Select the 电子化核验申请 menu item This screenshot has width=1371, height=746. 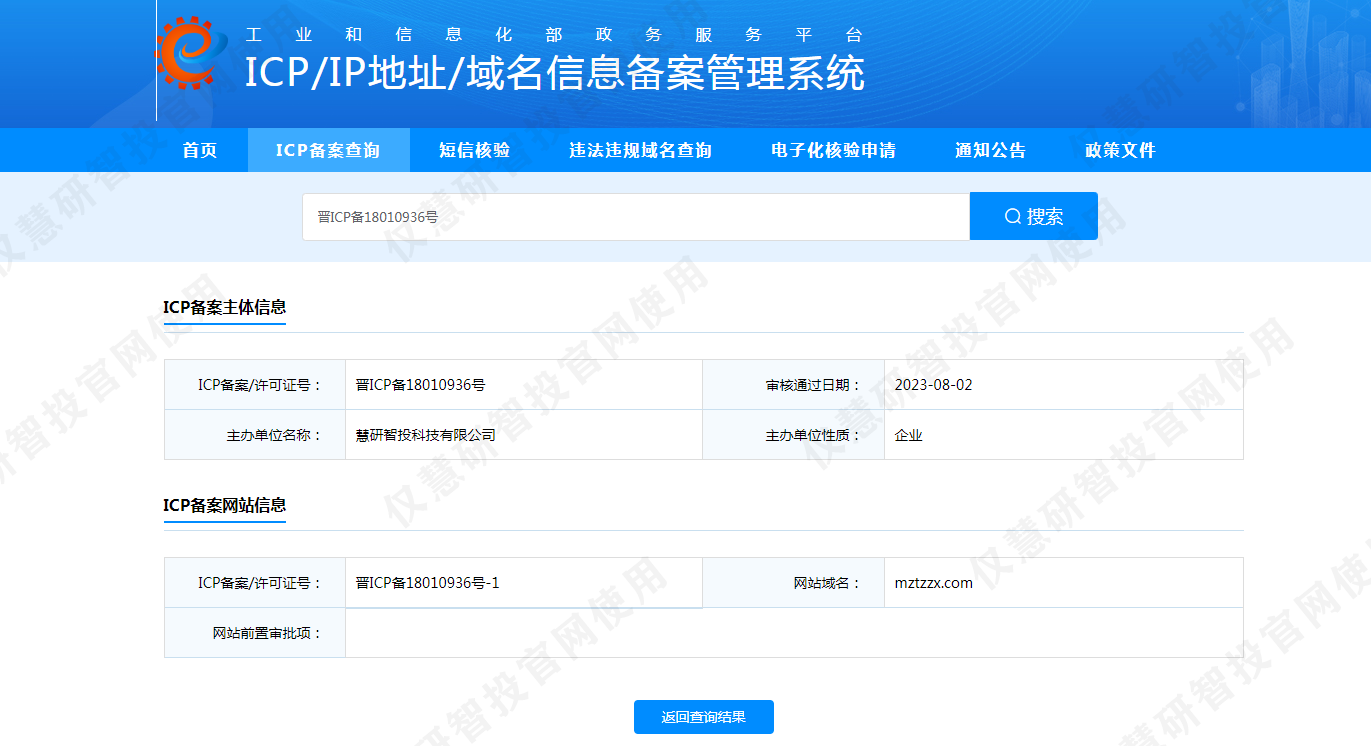click(833, 150)
